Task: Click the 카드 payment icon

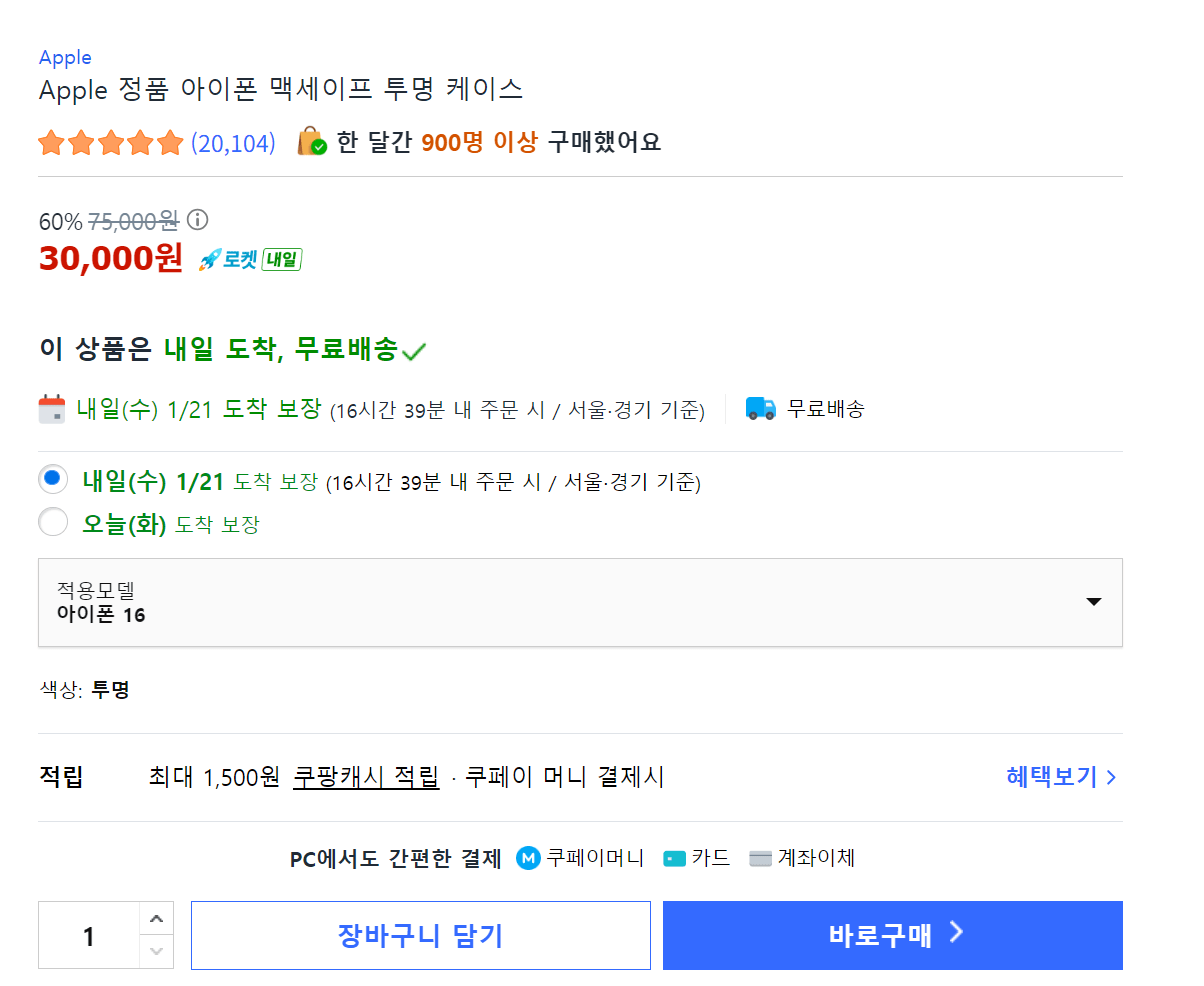Action: [x=673, y=858]
